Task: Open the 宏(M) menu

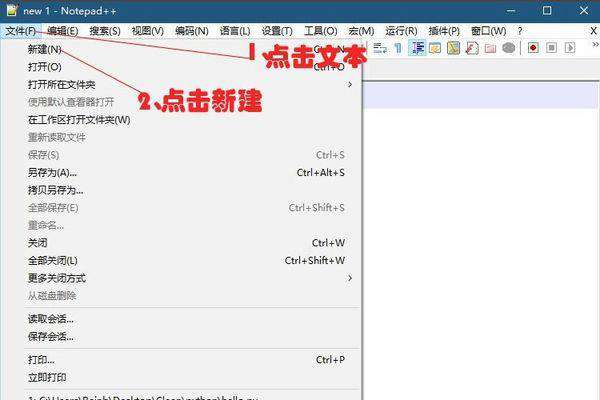Action: (x=361, y=31)
